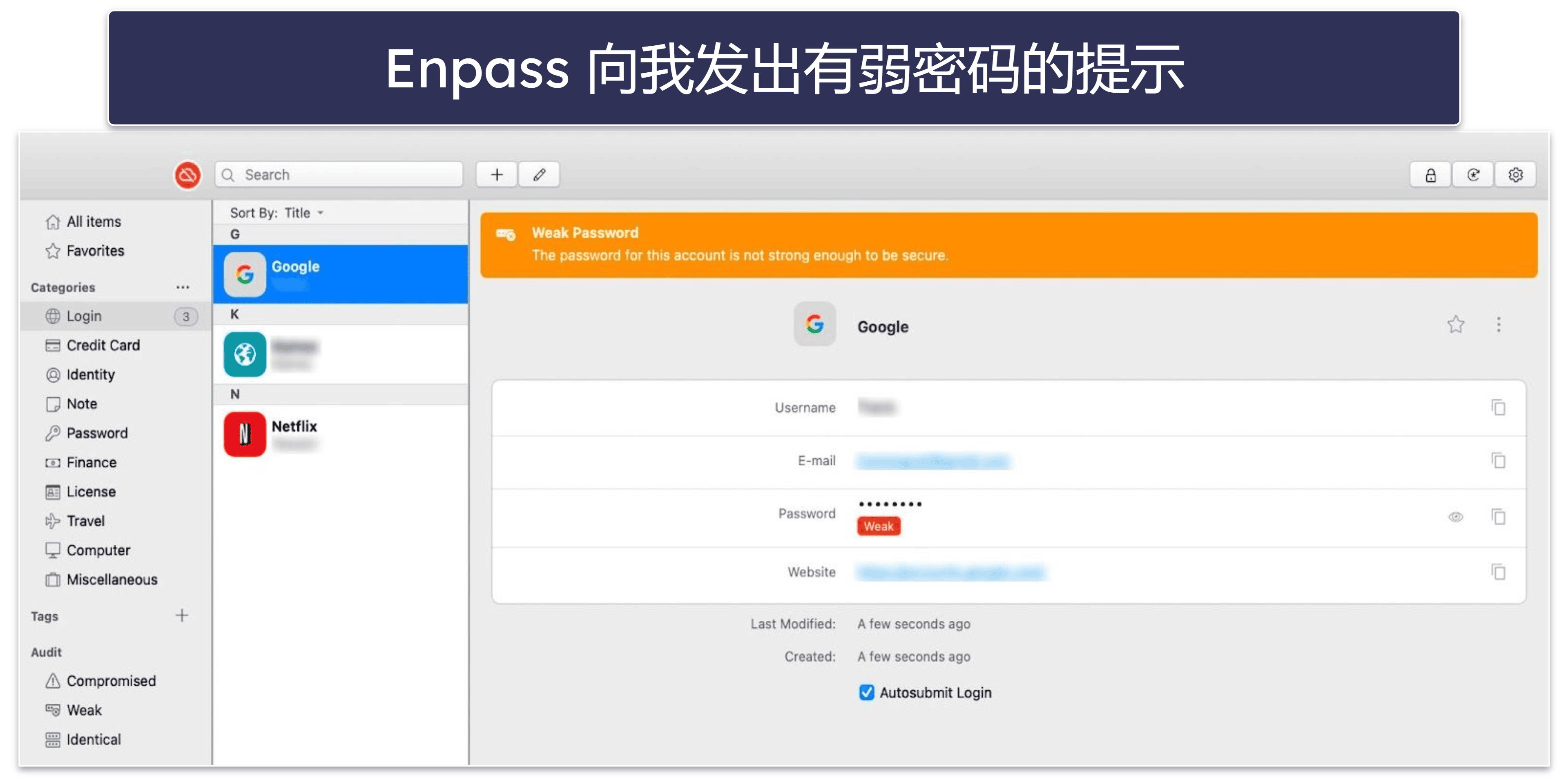This screenshot has width=1568, height=780.
Task: Uncheck the Autosubmit Login checkbox
Action: (x=866, y=692)
